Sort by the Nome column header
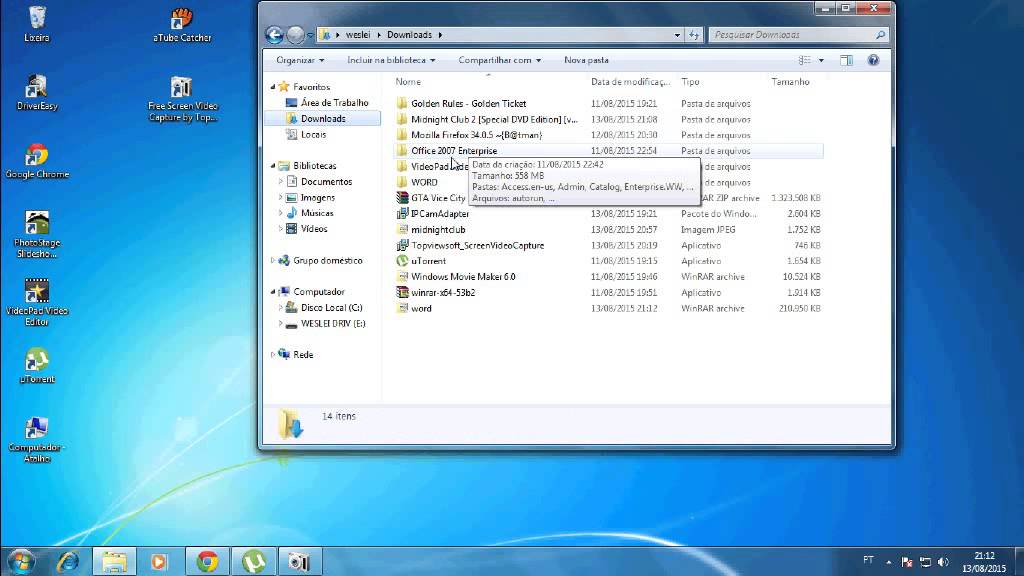1024x576 pixels. (488, 82)
